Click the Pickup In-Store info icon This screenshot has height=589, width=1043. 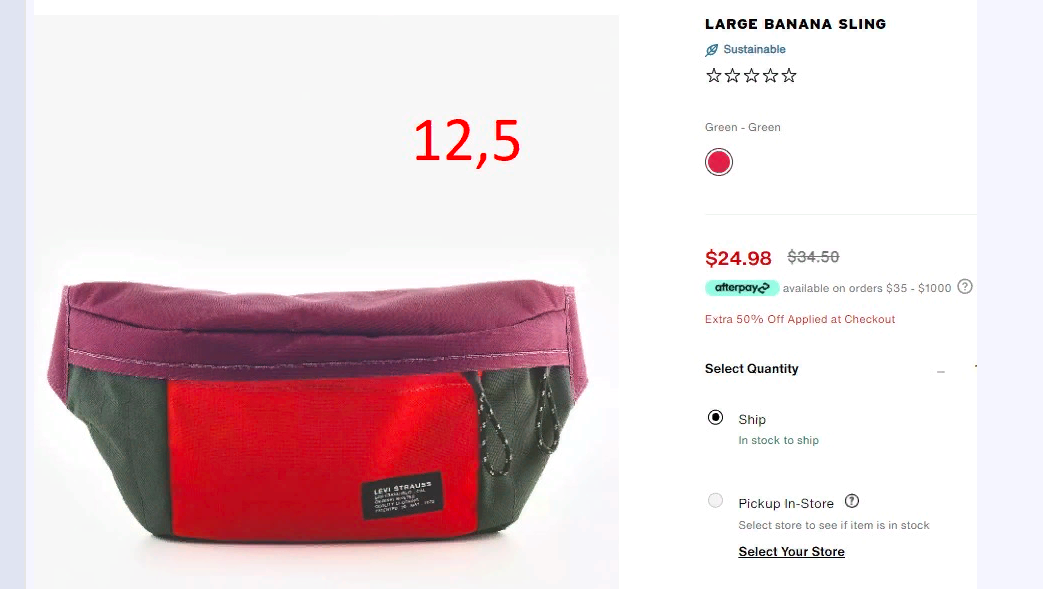[x=851, y=501]
